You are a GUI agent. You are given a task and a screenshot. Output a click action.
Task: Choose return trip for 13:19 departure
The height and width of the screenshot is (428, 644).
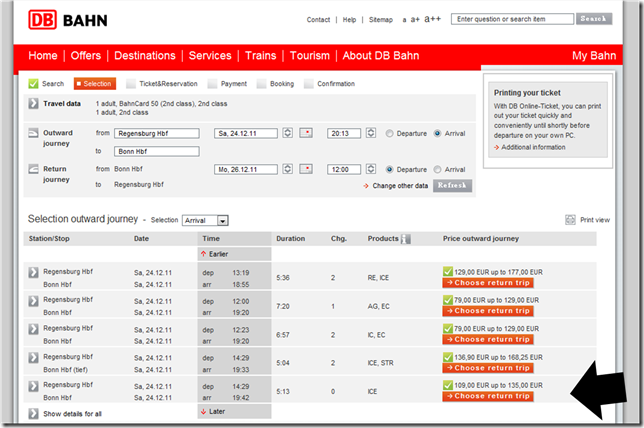click(488, 283)
